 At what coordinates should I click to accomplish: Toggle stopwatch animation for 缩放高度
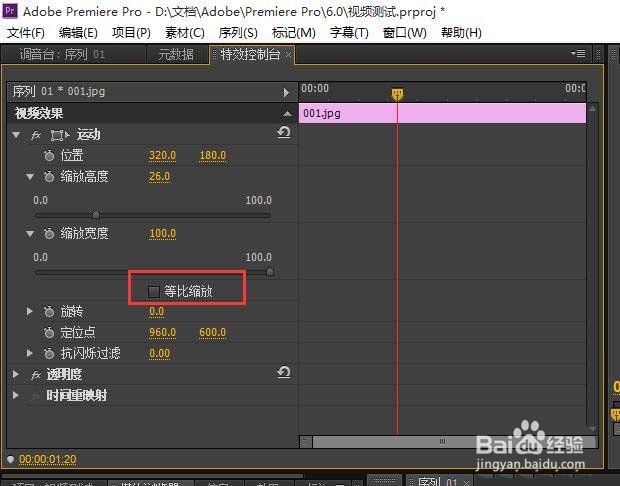click(x=49, y=176)
